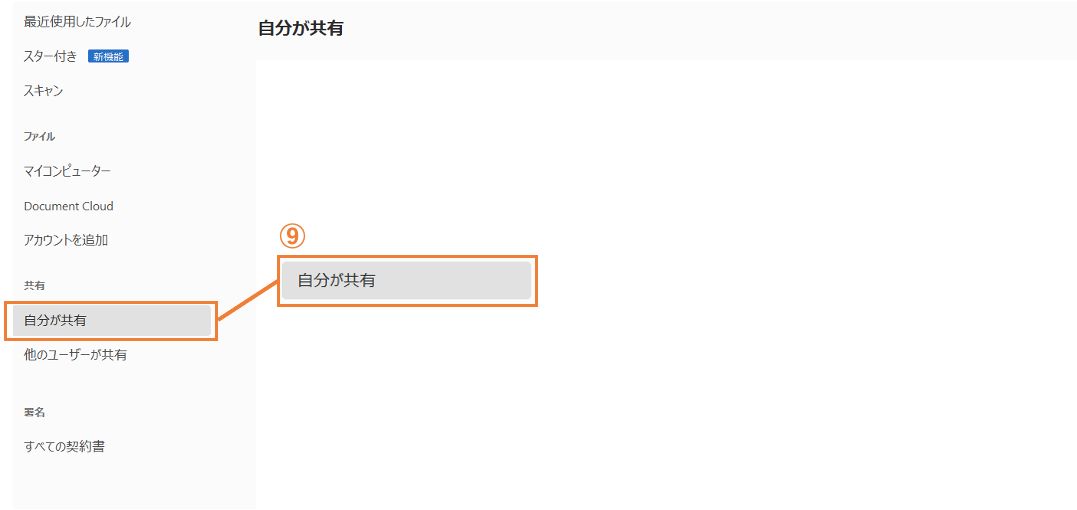This screenshot has width=1077, height=510.
Task: Click the orange connector line between highlight boxes
Action: coord(246,300)
